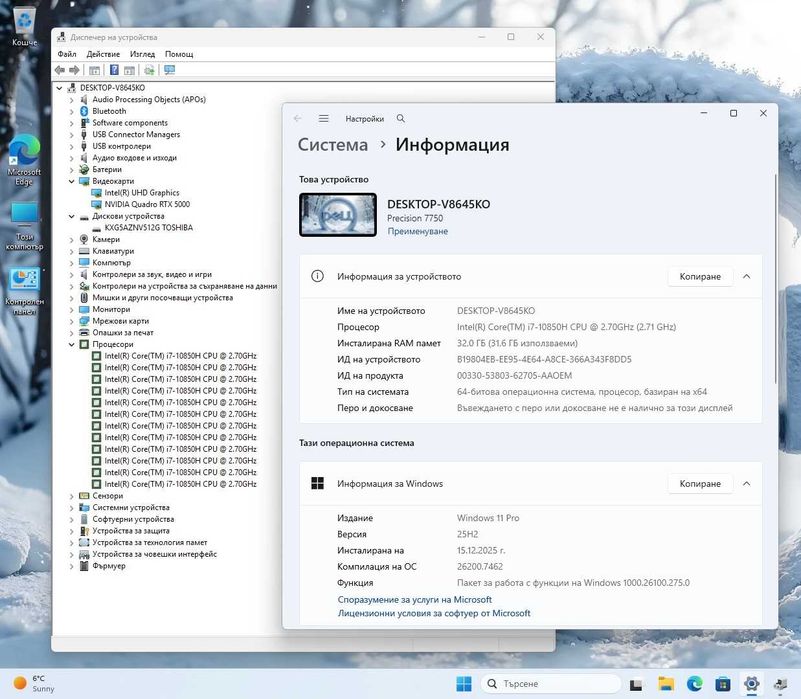Click the Bluetooth icon in the device tree
This screenshot has width=801, height=699.
click(x=84, y=111)
